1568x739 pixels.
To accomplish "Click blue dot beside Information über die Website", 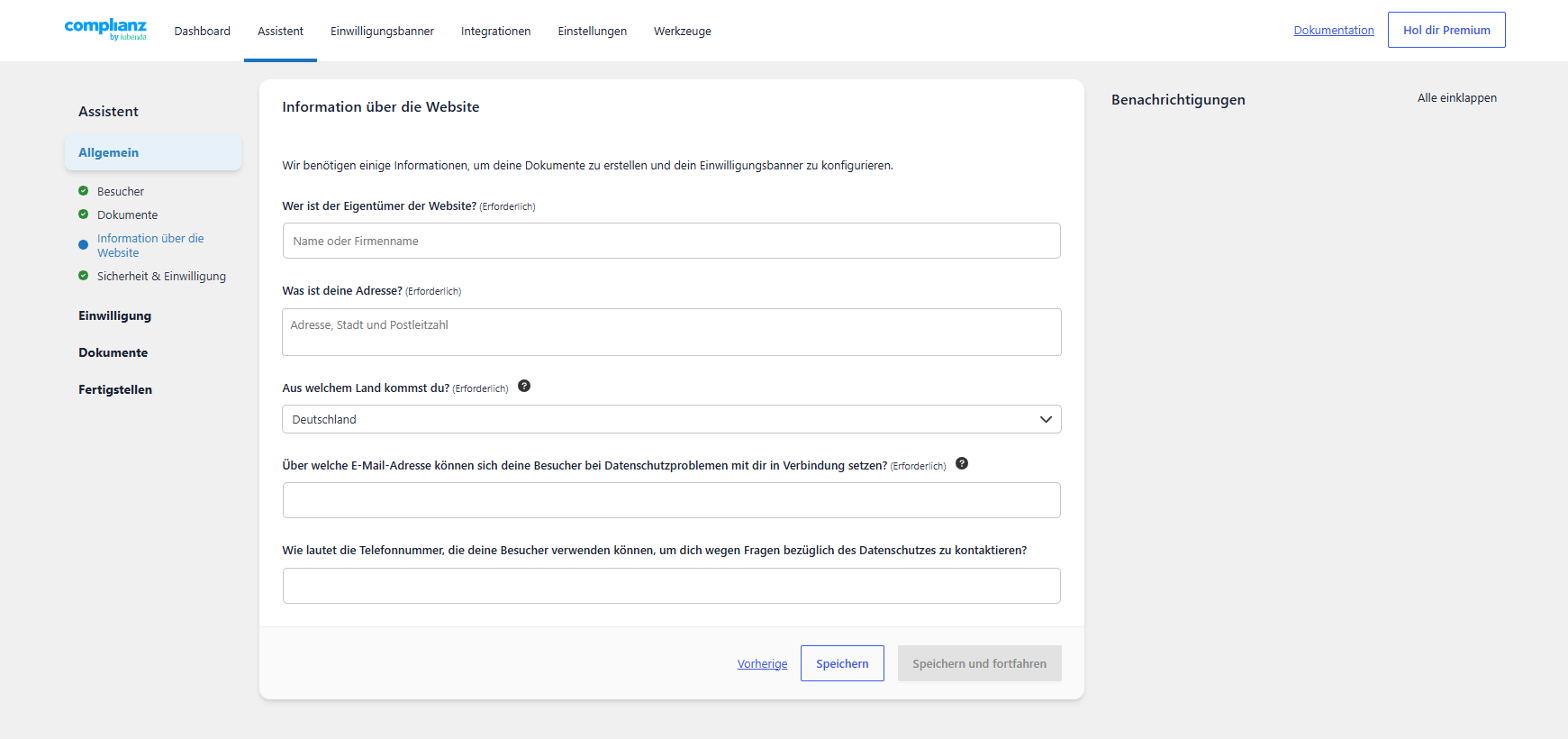I will [x=84, y=245].
